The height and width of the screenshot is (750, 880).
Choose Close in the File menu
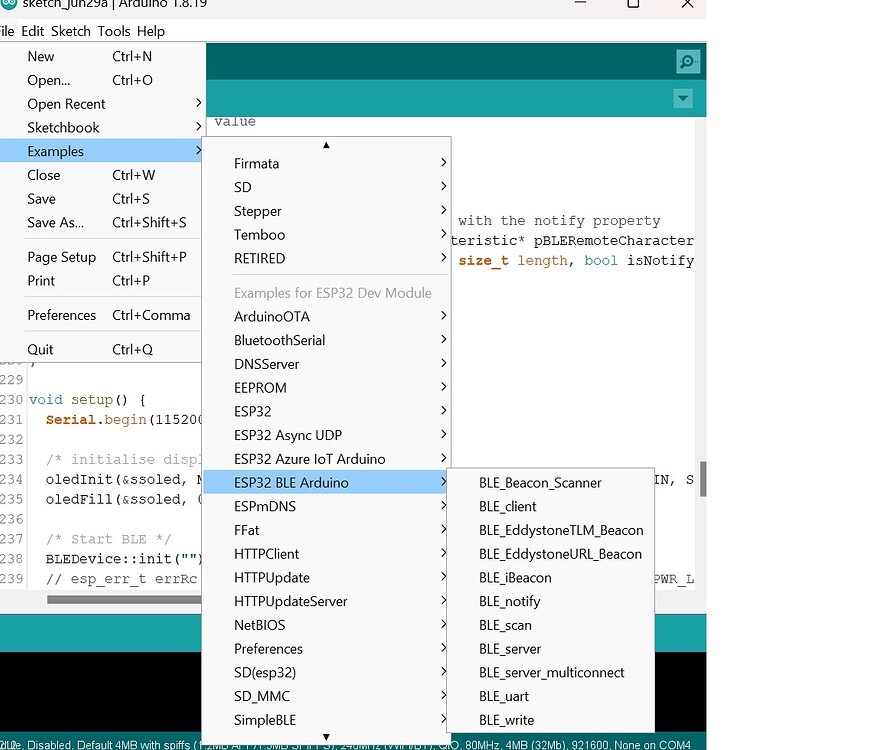(x=100, y=175)
